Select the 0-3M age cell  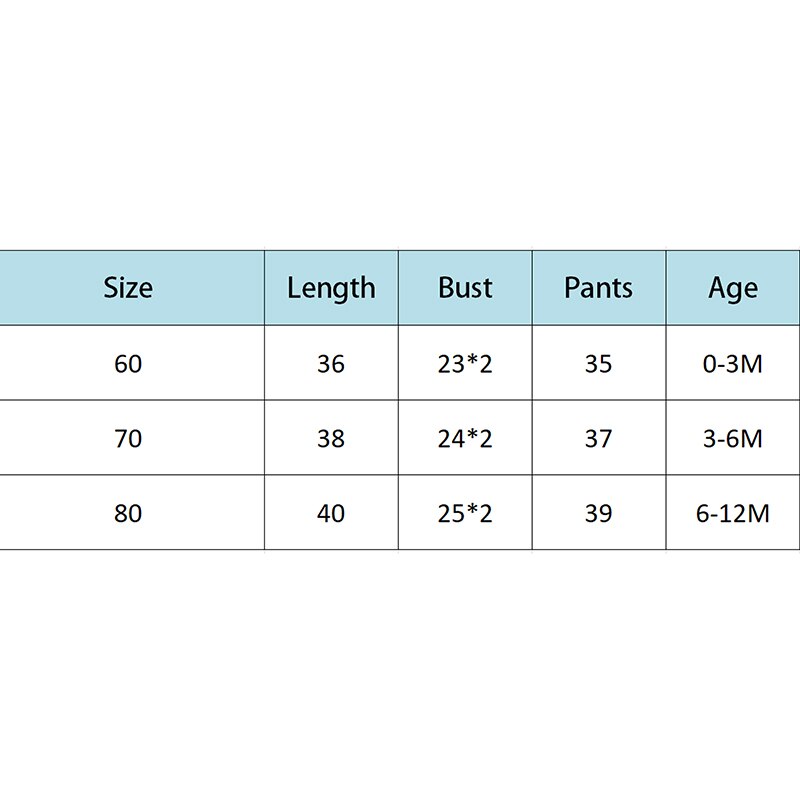[x=733, y=363]
